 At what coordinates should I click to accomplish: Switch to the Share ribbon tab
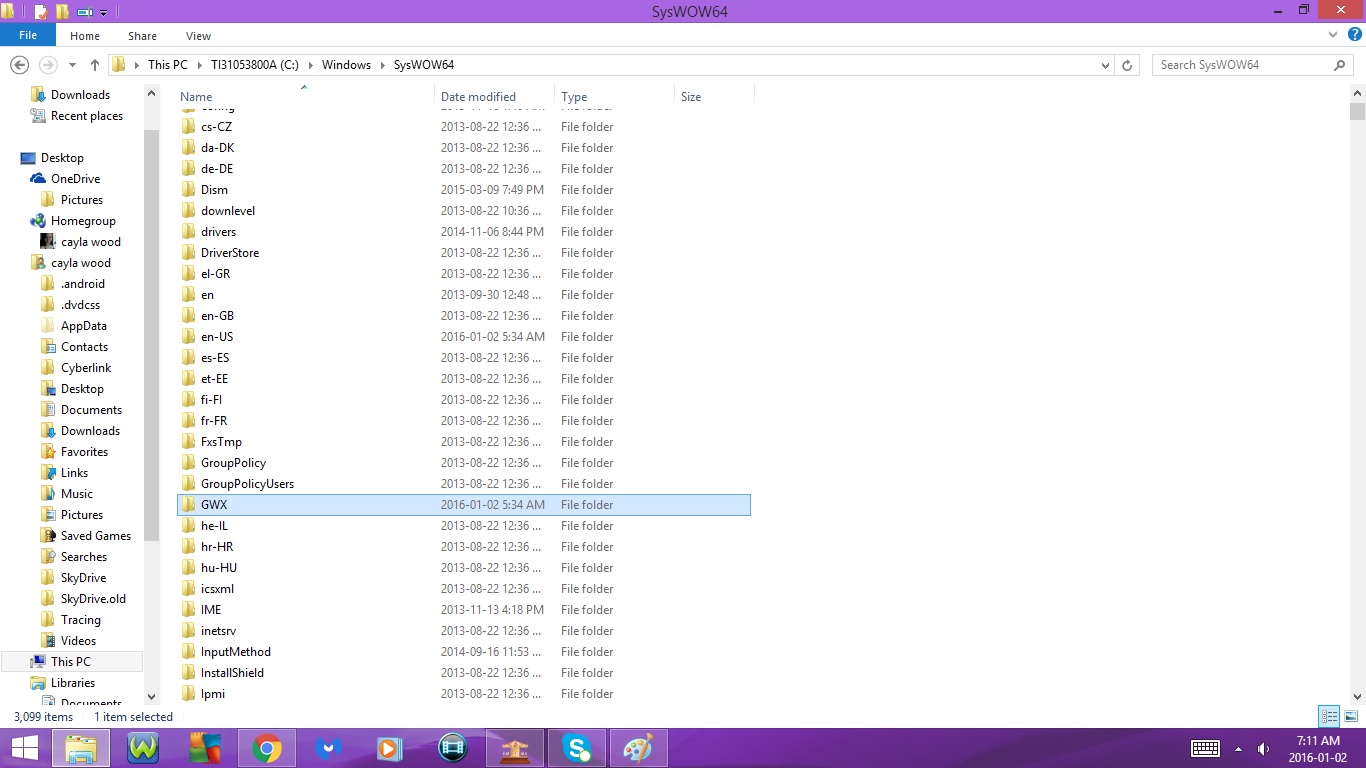click(142, 36)
